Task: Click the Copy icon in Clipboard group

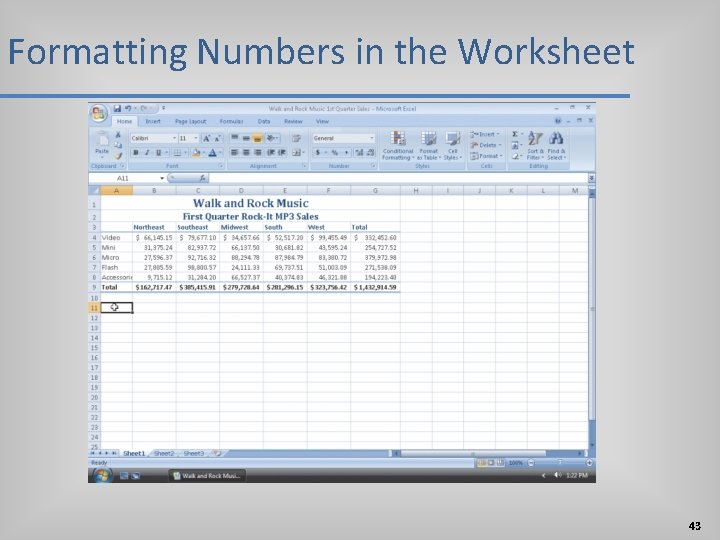Action: (x=118, y=145)
